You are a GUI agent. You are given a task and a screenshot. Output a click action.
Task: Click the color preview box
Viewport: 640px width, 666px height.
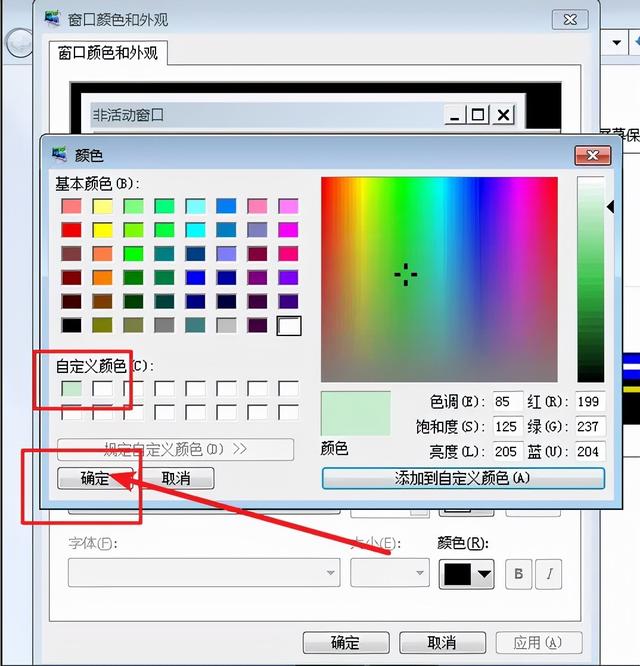click(356, 414)
